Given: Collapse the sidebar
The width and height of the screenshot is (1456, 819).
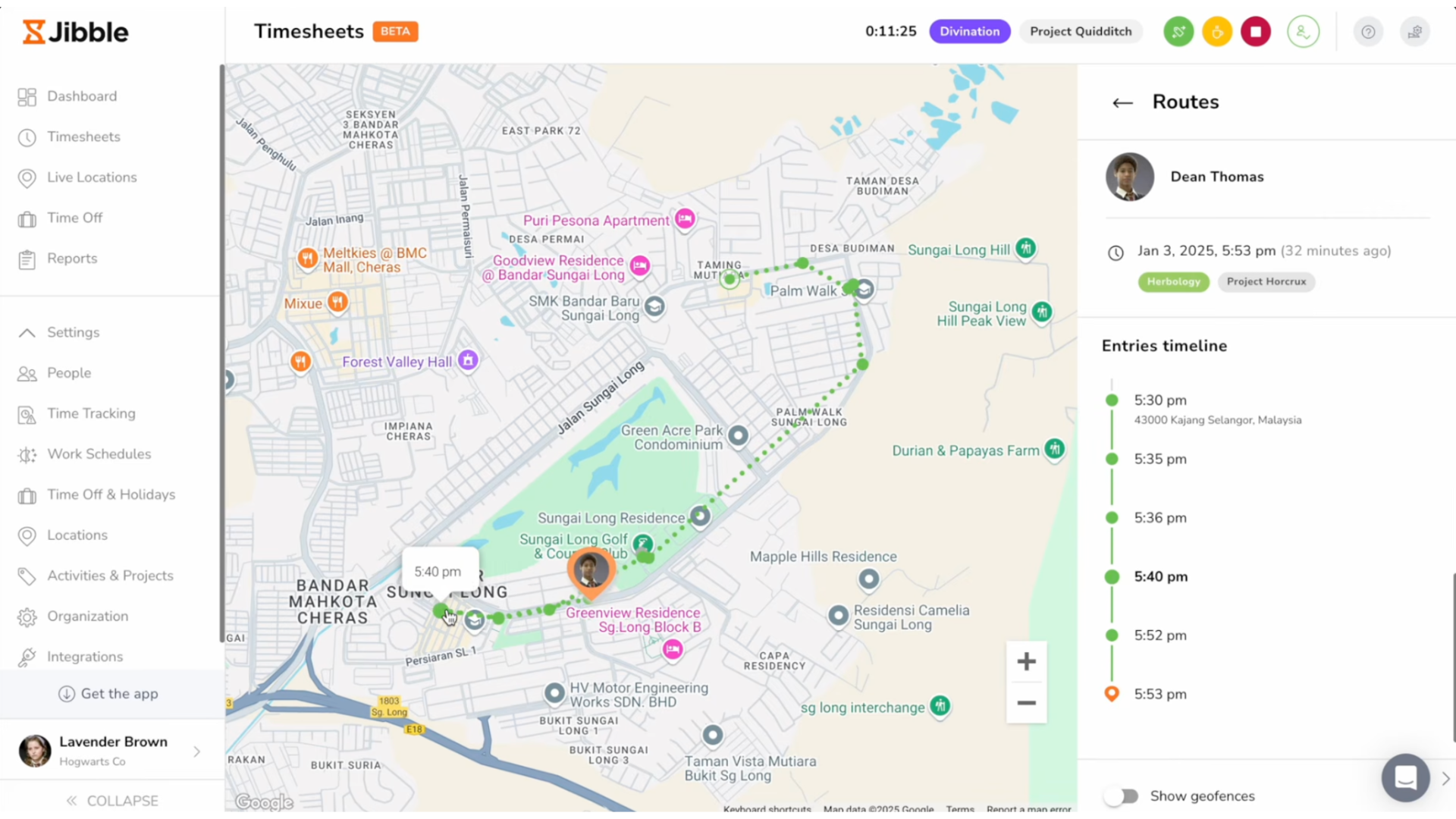Looking at the screenshot, I should click(112, 801).
